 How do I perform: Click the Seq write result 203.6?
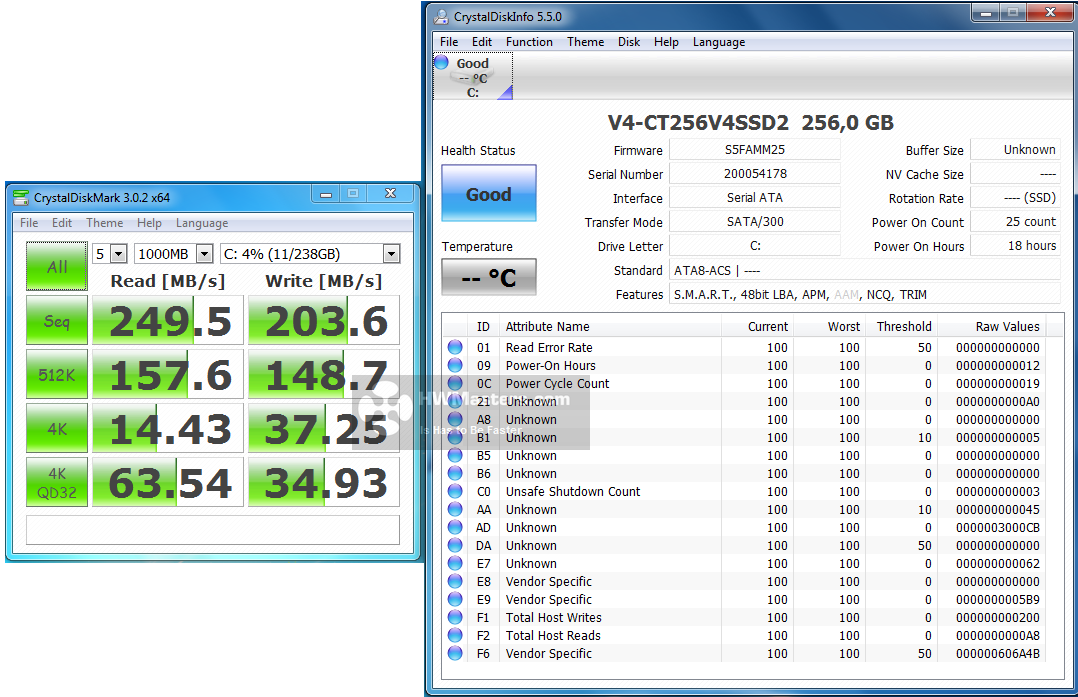pos(324,320)
